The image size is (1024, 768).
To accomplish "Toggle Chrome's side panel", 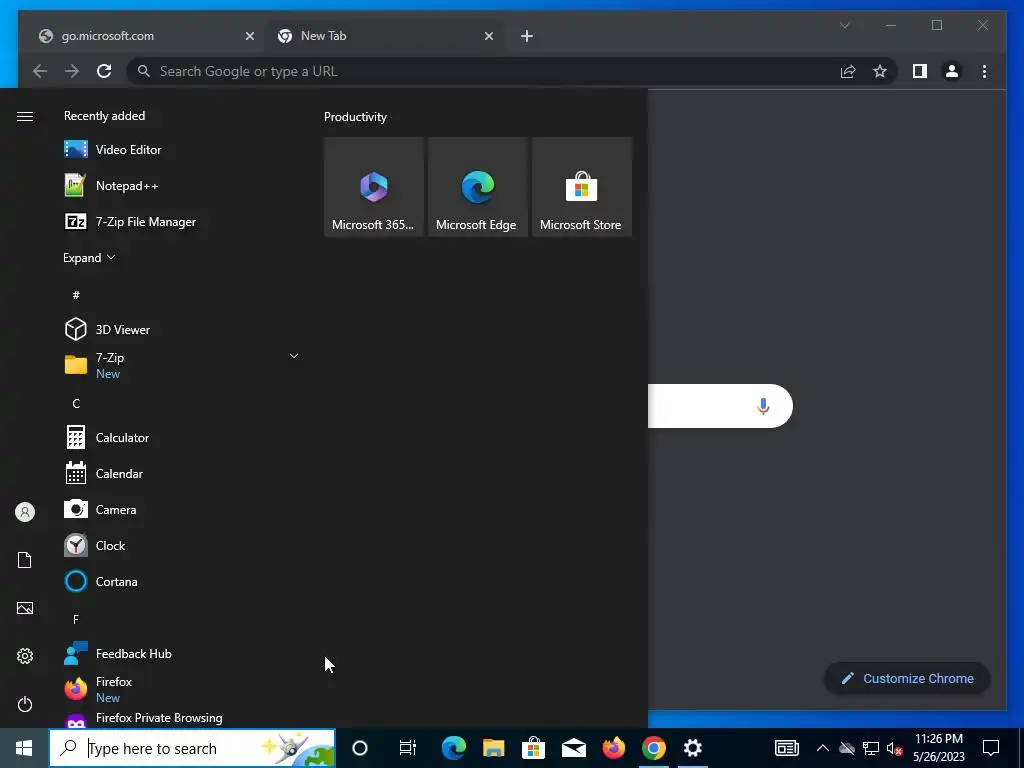I will [920, 71].
